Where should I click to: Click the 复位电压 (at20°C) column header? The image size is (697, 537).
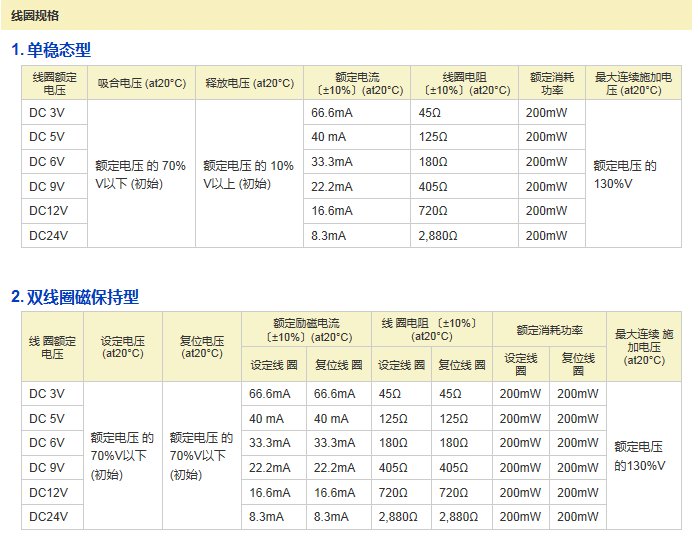201,346
